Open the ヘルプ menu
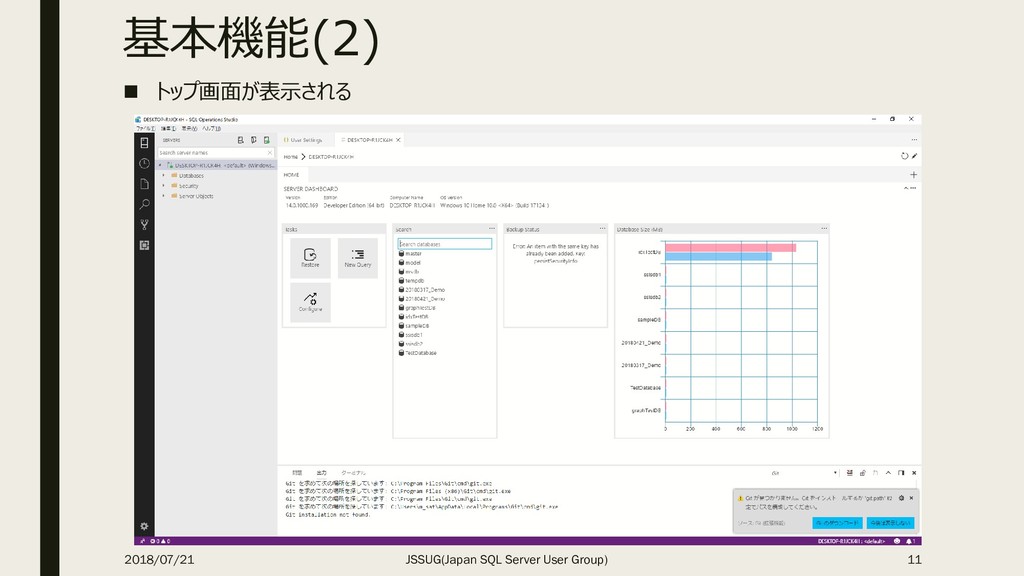Image resolution: width=1024 pixels, height=576 pixels. (x=212, y=129)
